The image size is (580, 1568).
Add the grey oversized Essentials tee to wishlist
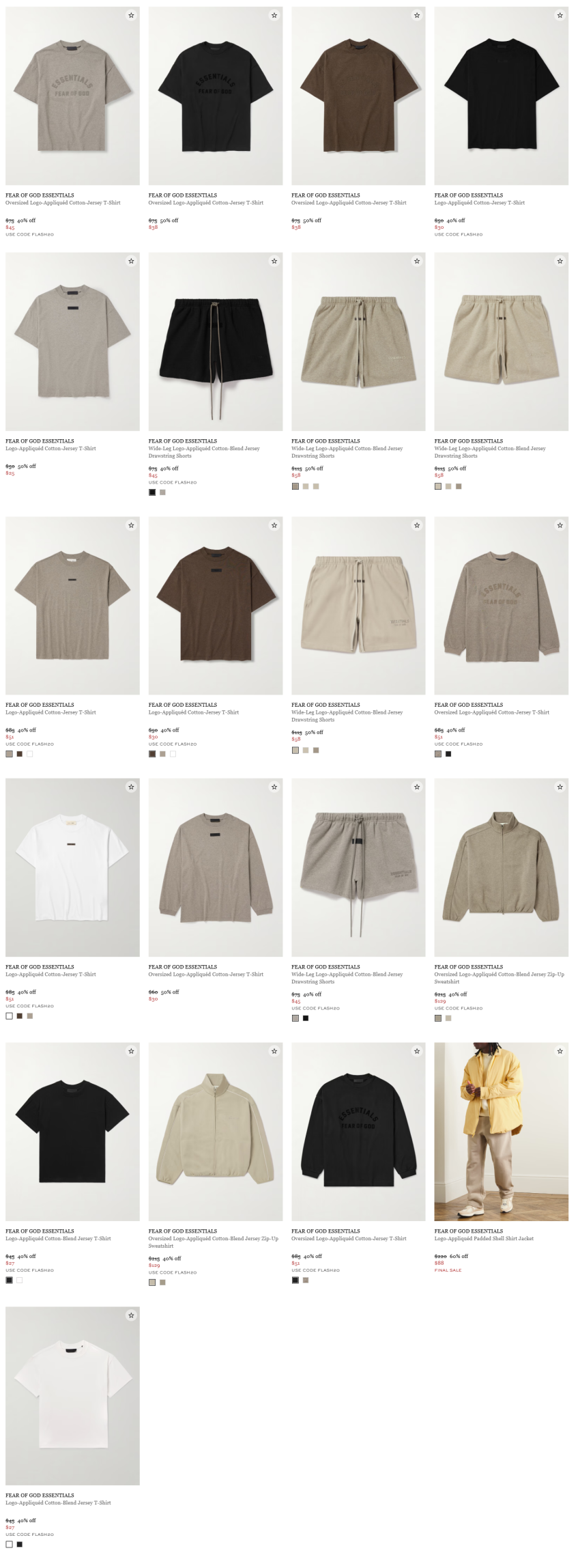[131, 15]
